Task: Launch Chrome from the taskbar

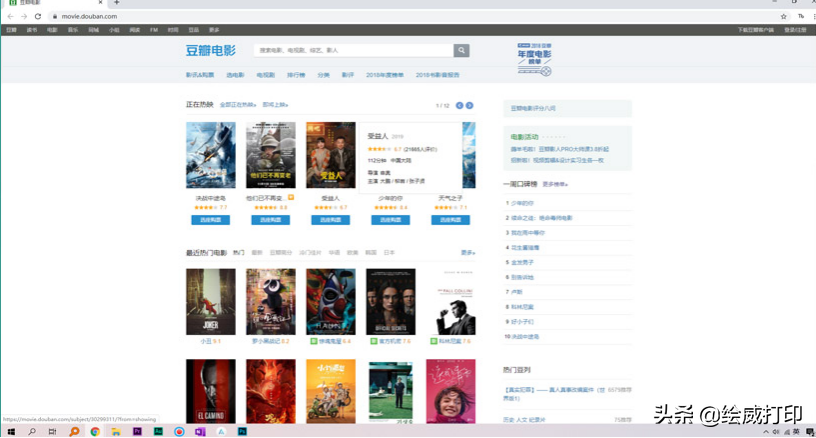Action: [x=95, y=432]
